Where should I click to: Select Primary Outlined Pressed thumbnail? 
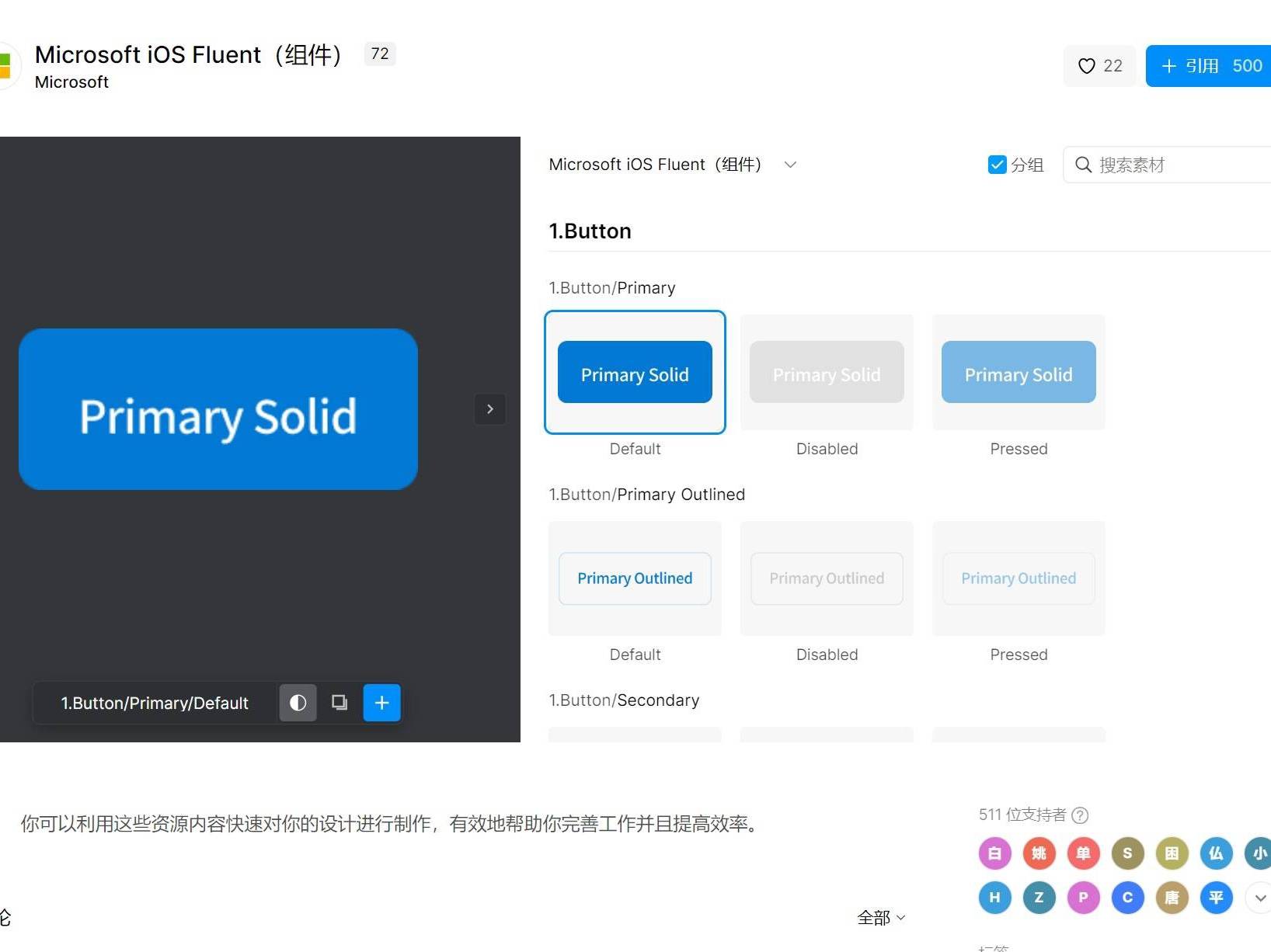pos(1019,578)
